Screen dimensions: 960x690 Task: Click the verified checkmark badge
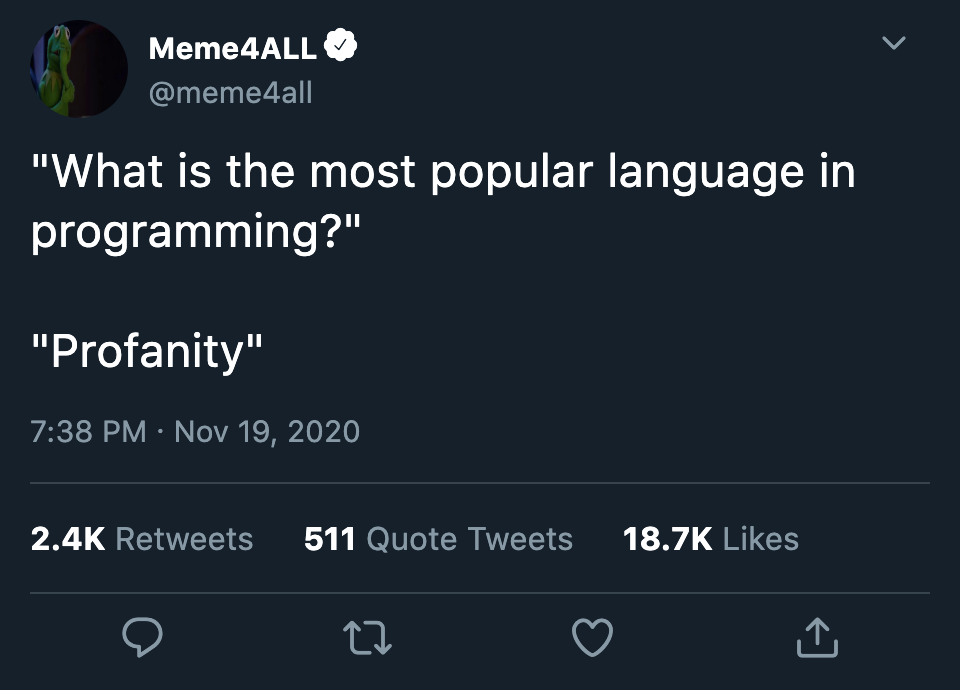click(x=340, y=45)
